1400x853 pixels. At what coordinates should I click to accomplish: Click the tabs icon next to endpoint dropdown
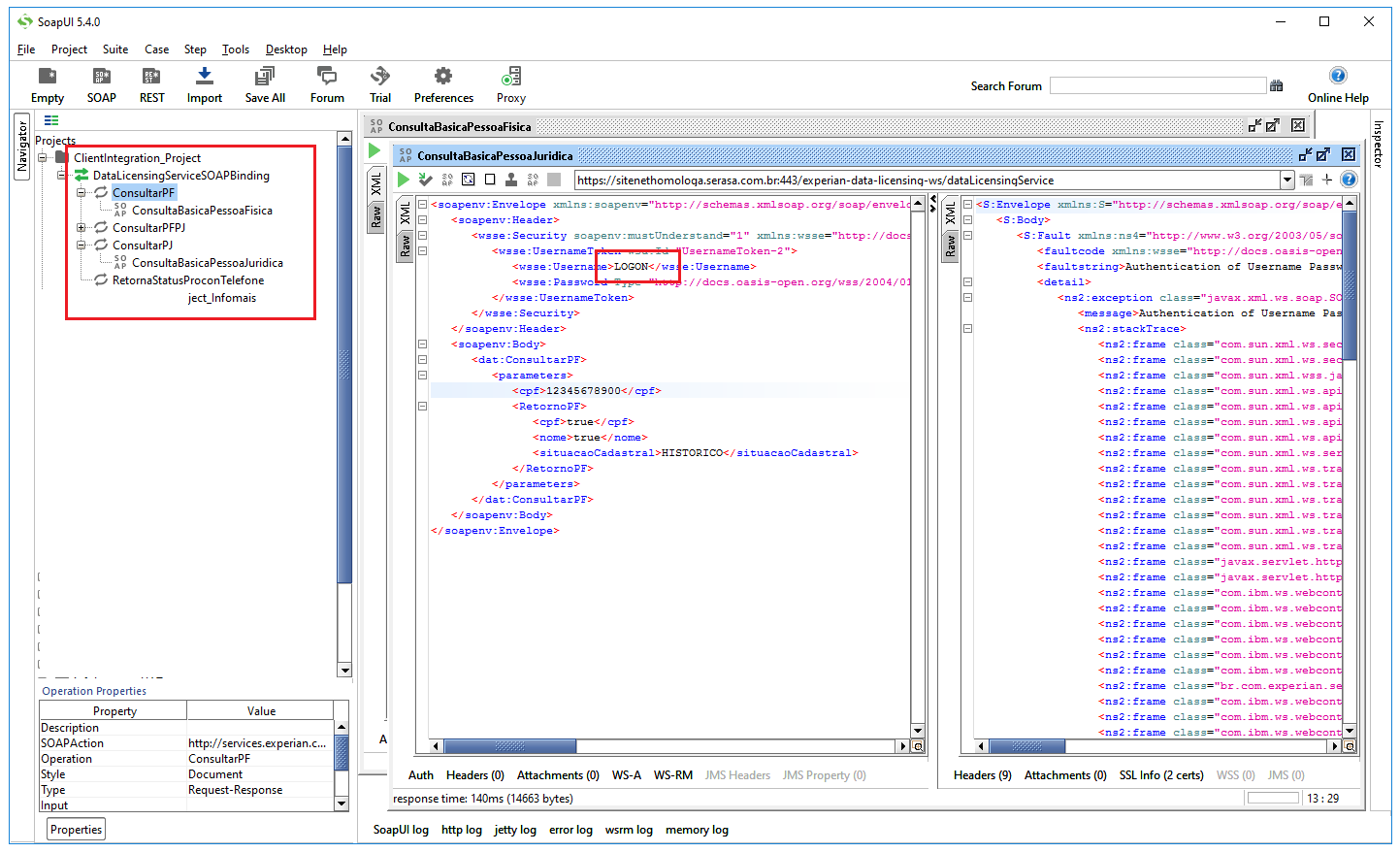[1306, 180]
